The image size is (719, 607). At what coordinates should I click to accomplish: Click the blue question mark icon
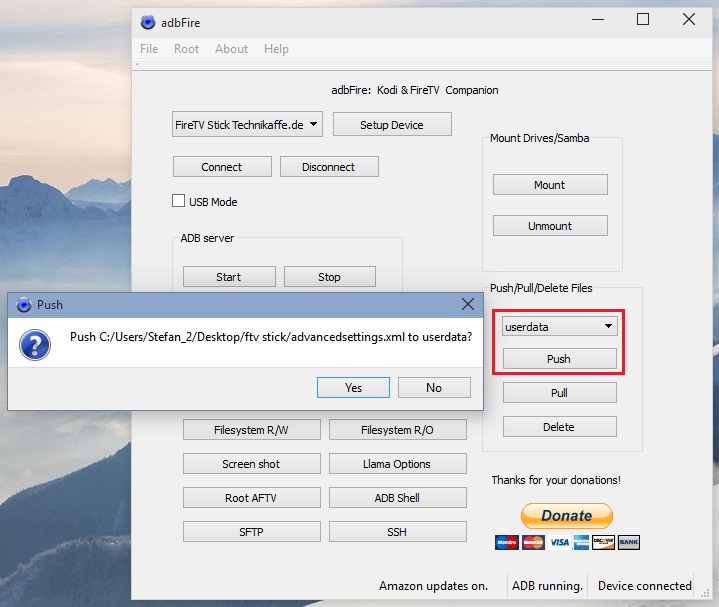pos(35,345)
